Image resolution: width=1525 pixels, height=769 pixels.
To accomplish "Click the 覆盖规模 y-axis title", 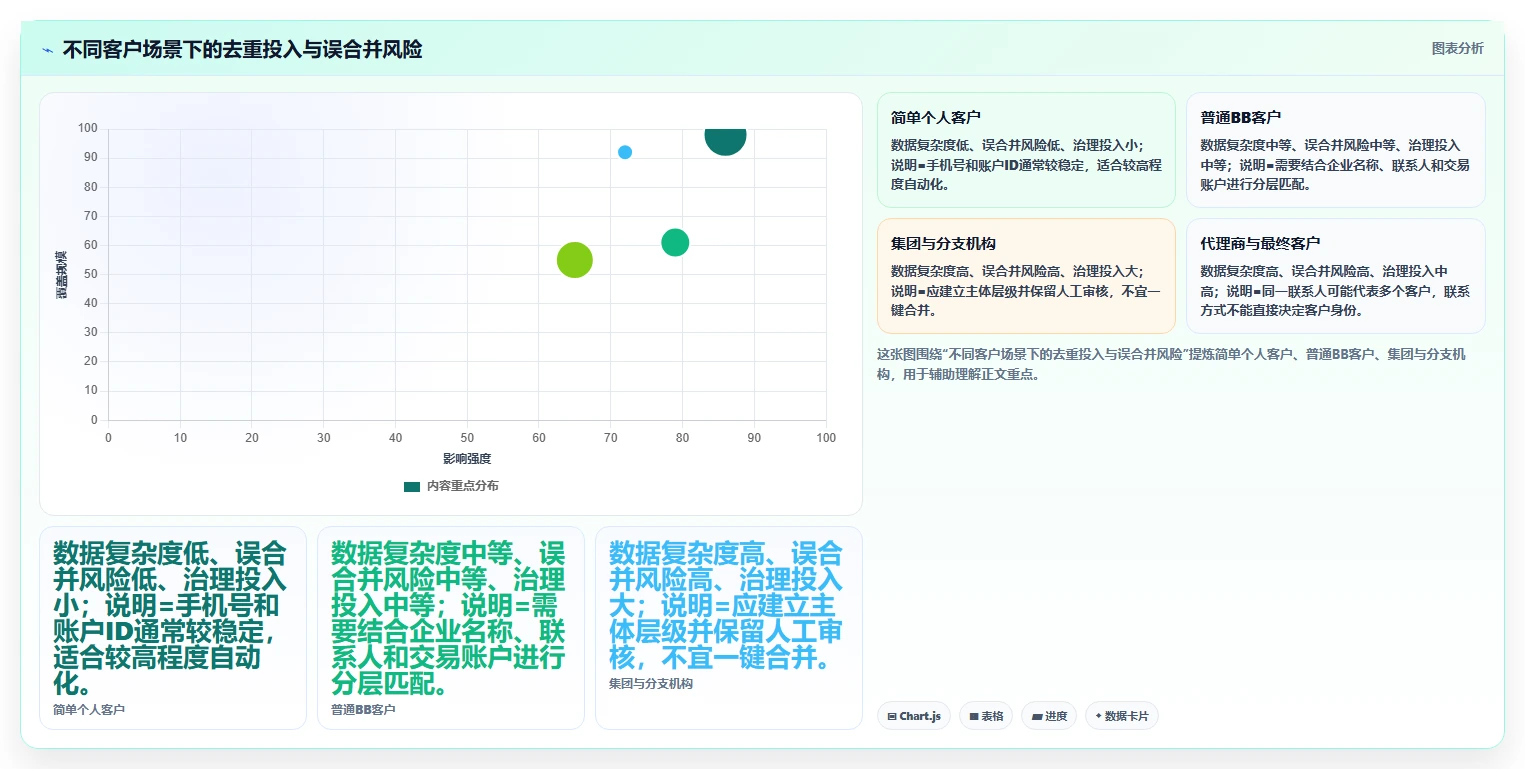I will [x=62, y=275].
